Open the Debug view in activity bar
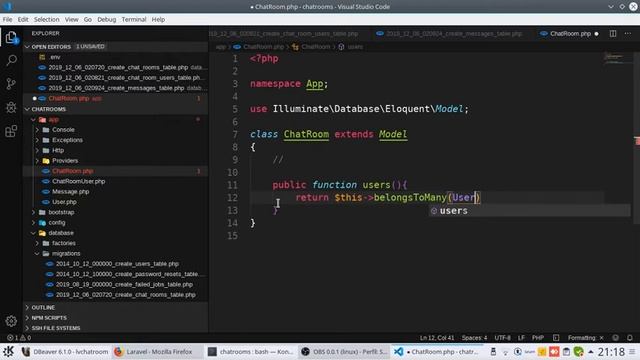This screenshot has width=640, height=360. pyautogui.click(x=11, y=107)
